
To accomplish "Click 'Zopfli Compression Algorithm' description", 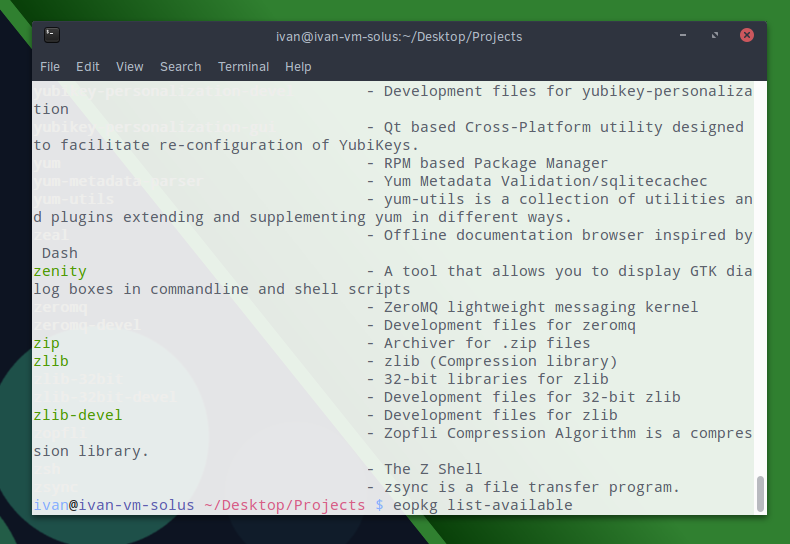I will pos(509,433).
